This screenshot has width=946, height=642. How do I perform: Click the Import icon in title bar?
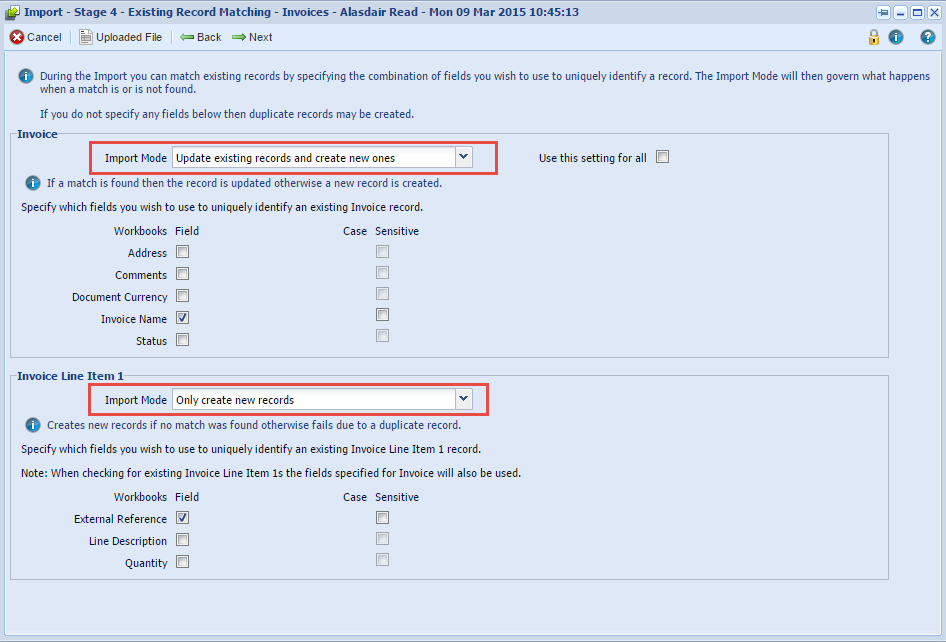[x=13, y=13]
